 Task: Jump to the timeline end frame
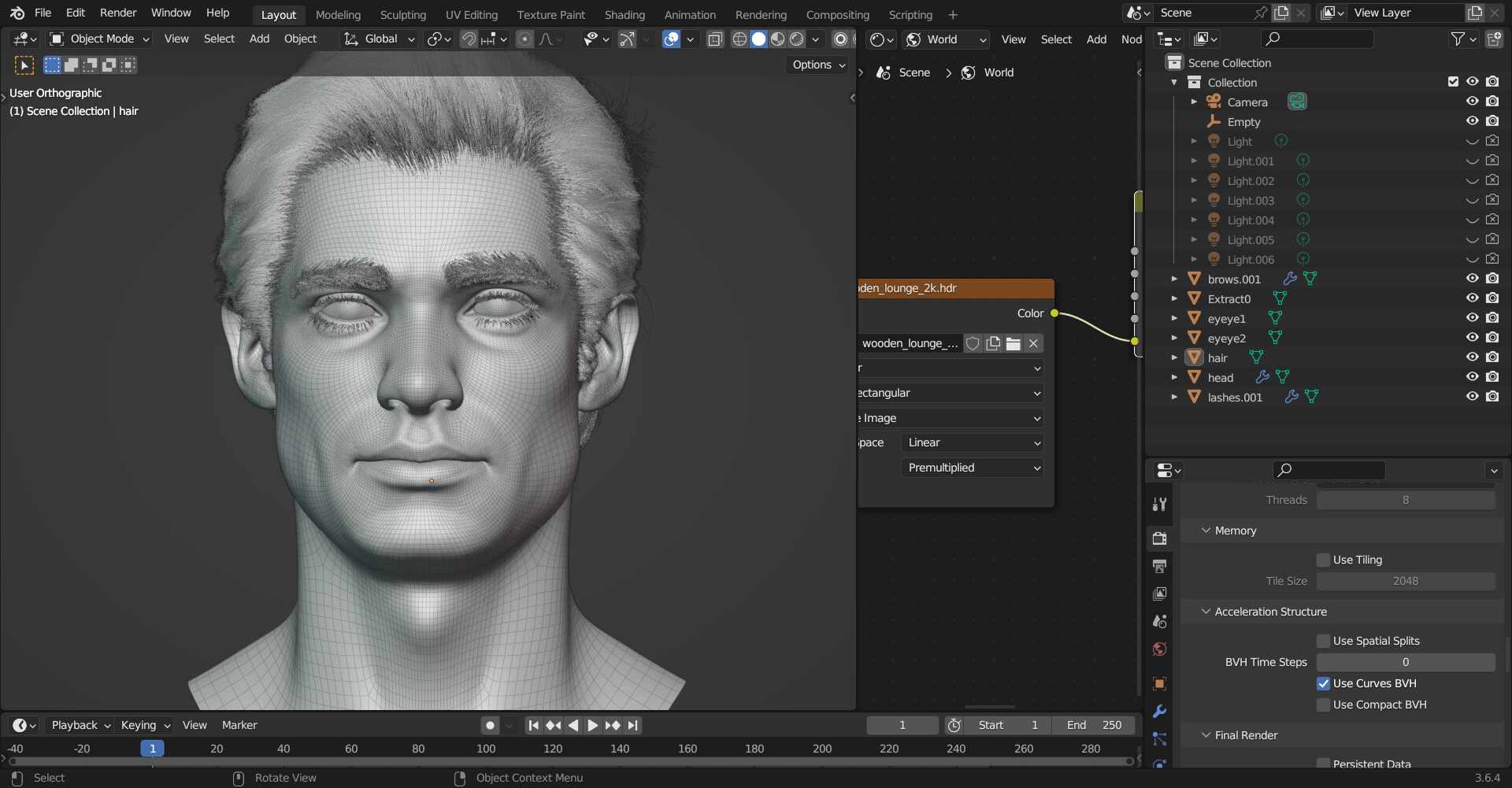click(x=633, y=725)
